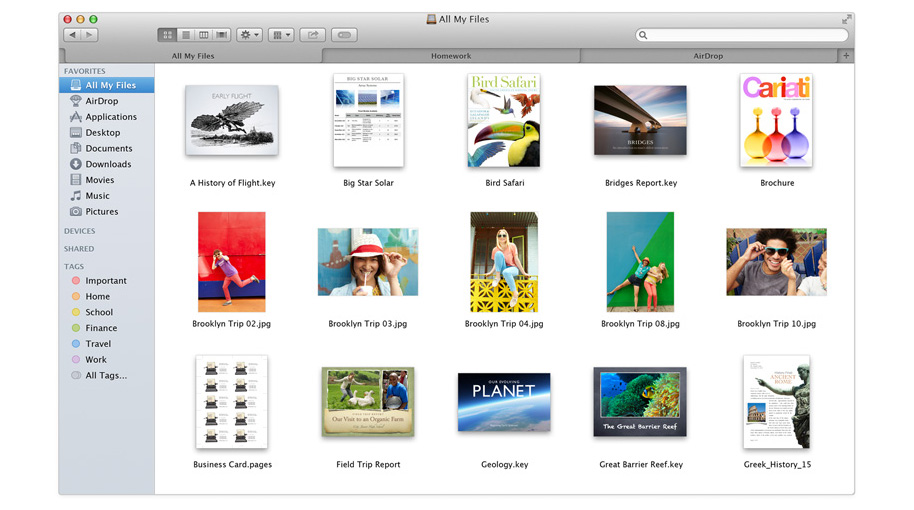Open Downloads folder in sidebar

pyautogui.click(x=108, y=164)
